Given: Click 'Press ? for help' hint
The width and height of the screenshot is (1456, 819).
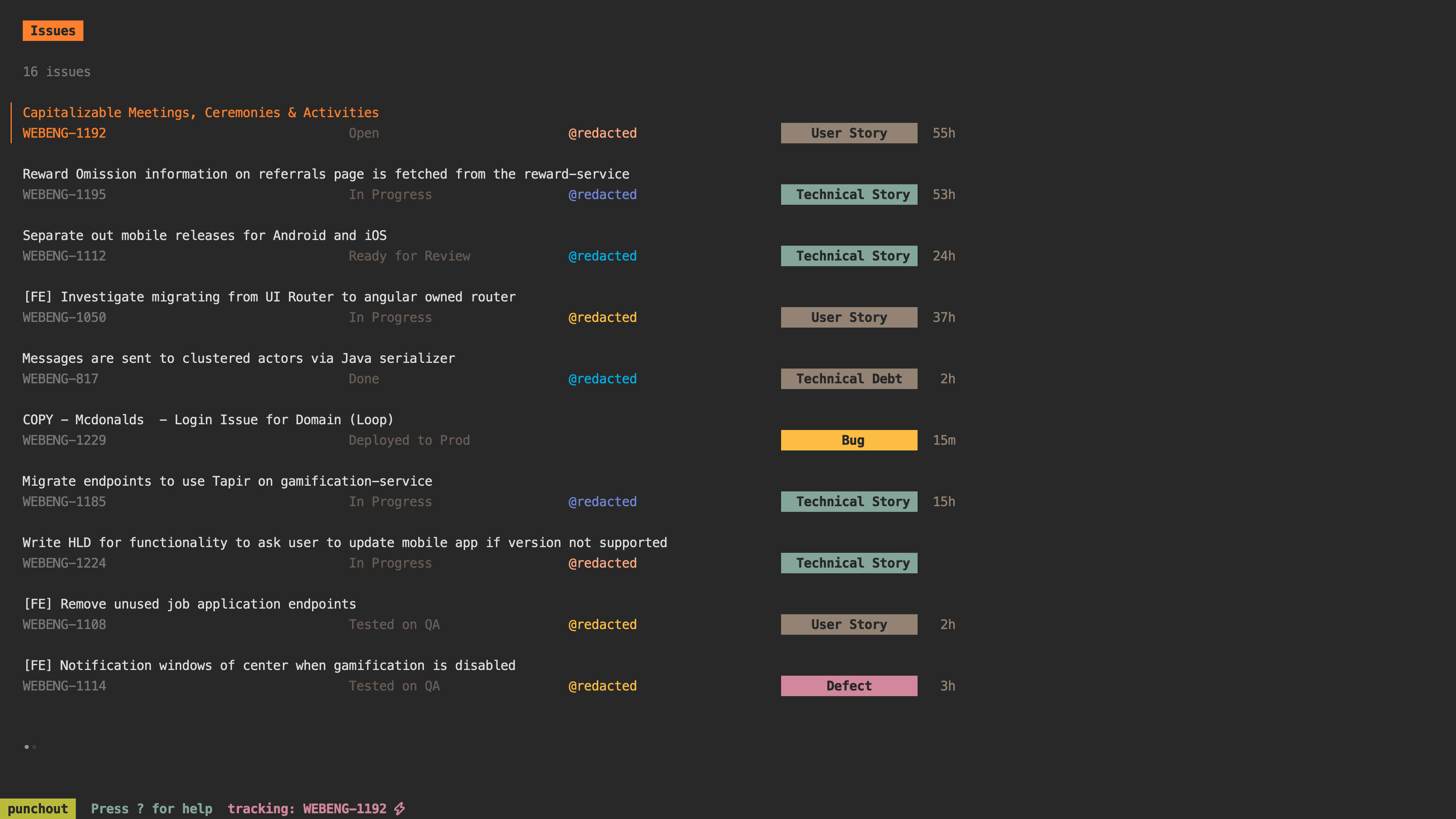Looking at the screenshot, I should point(152,808).
